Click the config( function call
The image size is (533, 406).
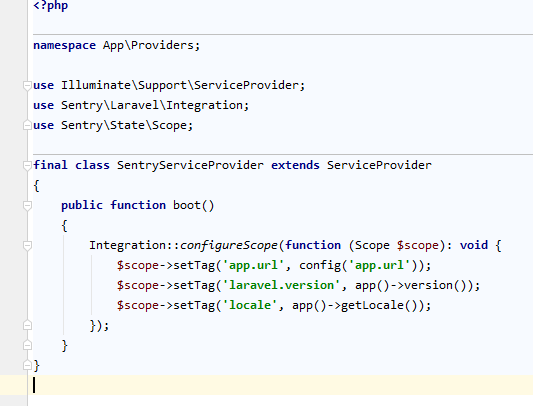pos(323,265)
